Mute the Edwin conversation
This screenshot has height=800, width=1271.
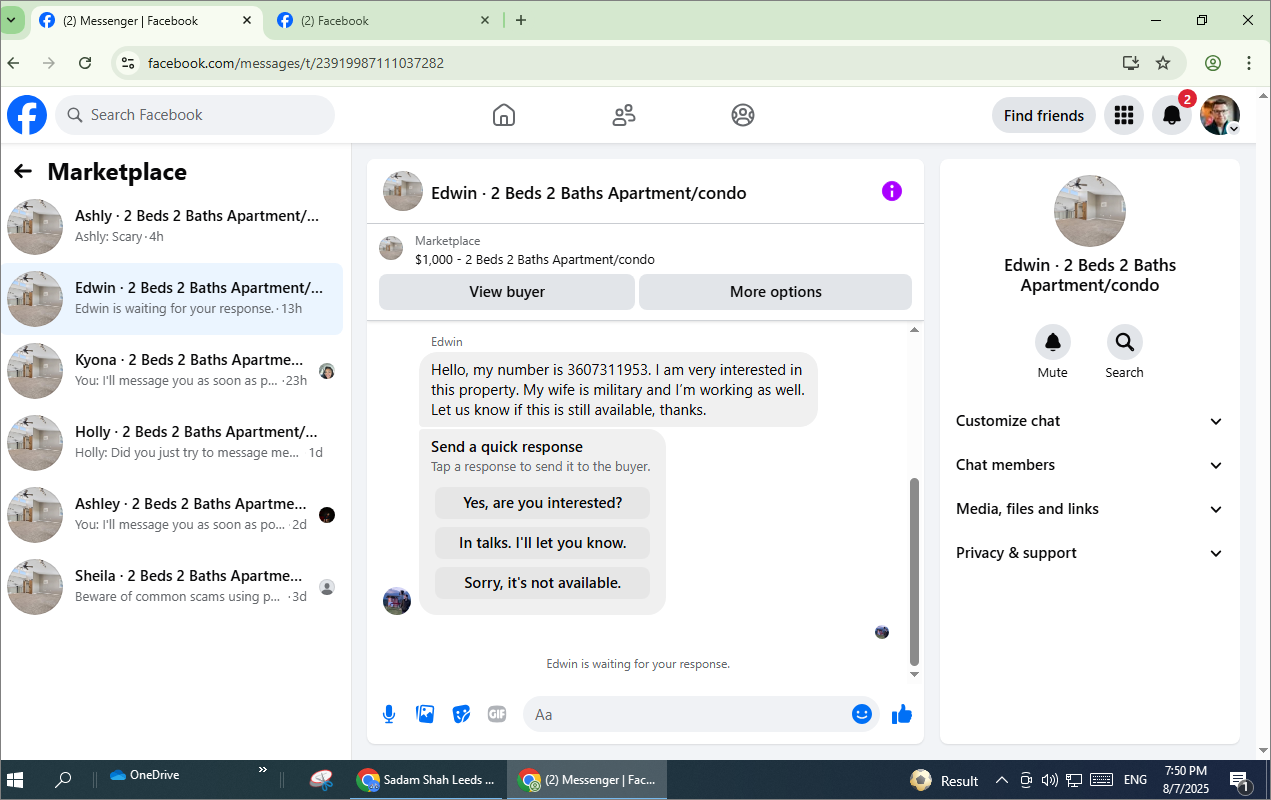click(1052, 342)
